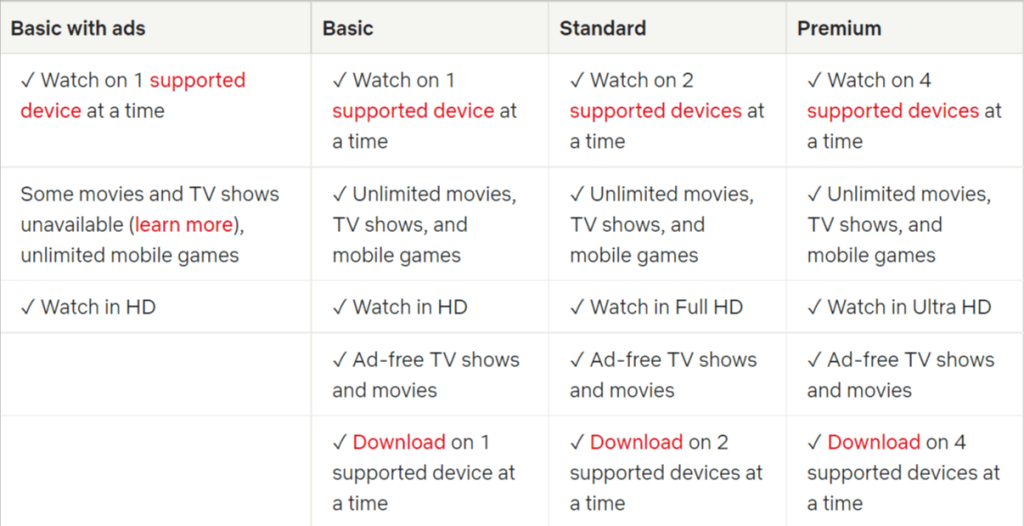
Task: Click the 'learn more' link about unavailable titles
Action: (x=184, y=225)
